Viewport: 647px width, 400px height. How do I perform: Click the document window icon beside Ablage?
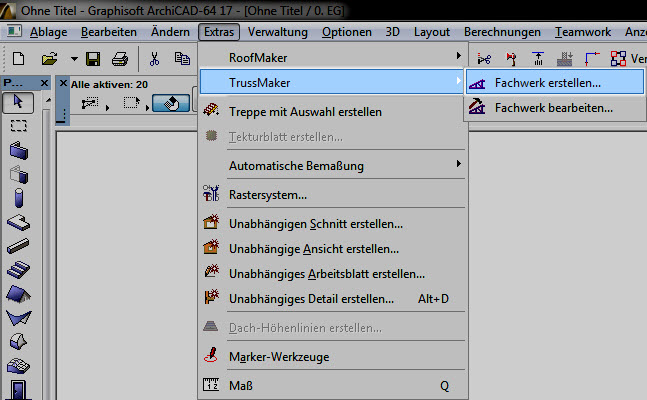tap(14, 31)
